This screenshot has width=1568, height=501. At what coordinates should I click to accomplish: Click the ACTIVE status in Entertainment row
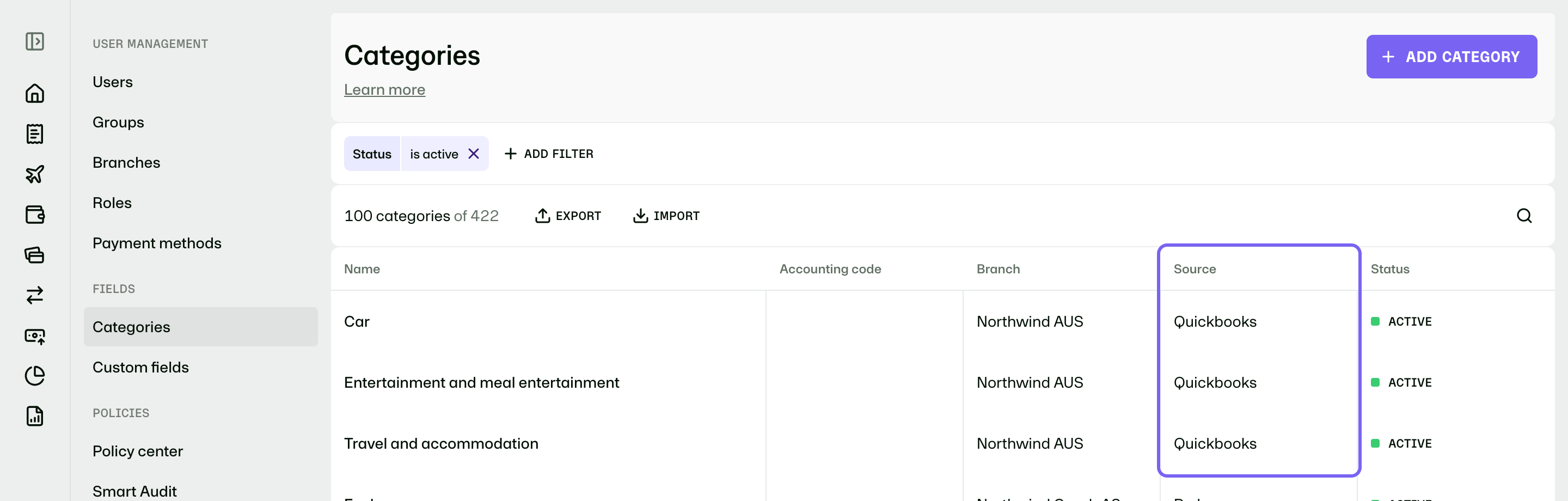tap(1401, 382)
